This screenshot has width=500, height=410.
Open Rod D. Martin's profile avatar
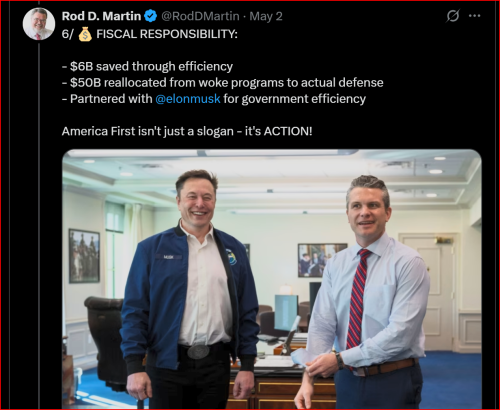(x=39, y=24)
